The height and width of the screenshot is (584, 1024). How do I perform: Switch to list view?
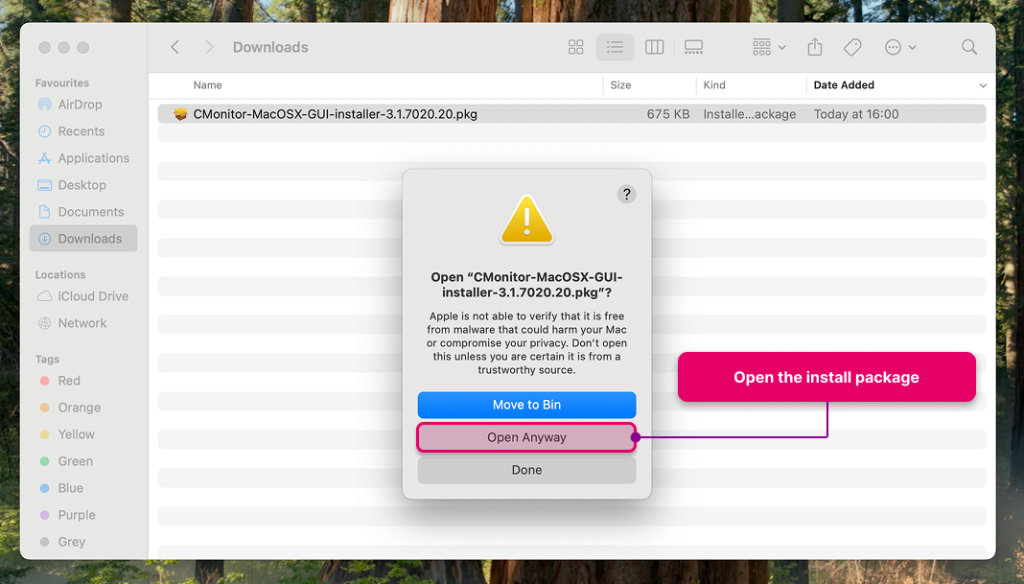(x=615, y=47)
